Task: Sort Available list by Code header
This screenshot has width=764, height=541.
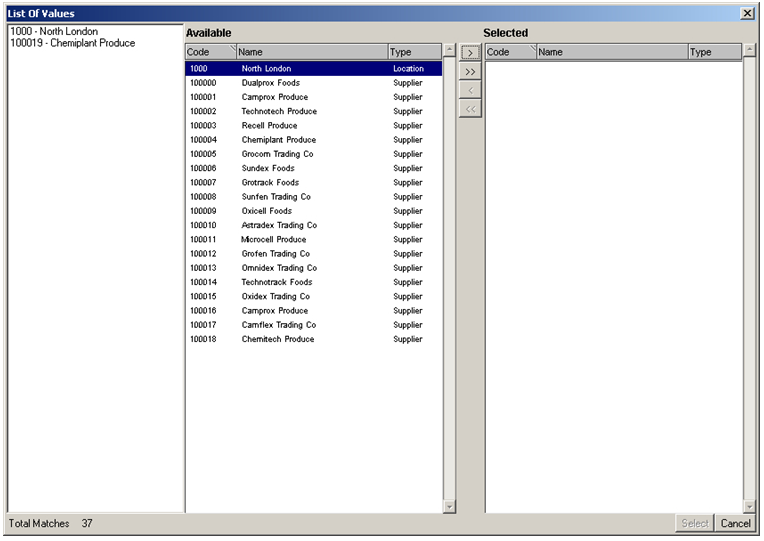Action: pyautogui.click(x=210, y=52)
